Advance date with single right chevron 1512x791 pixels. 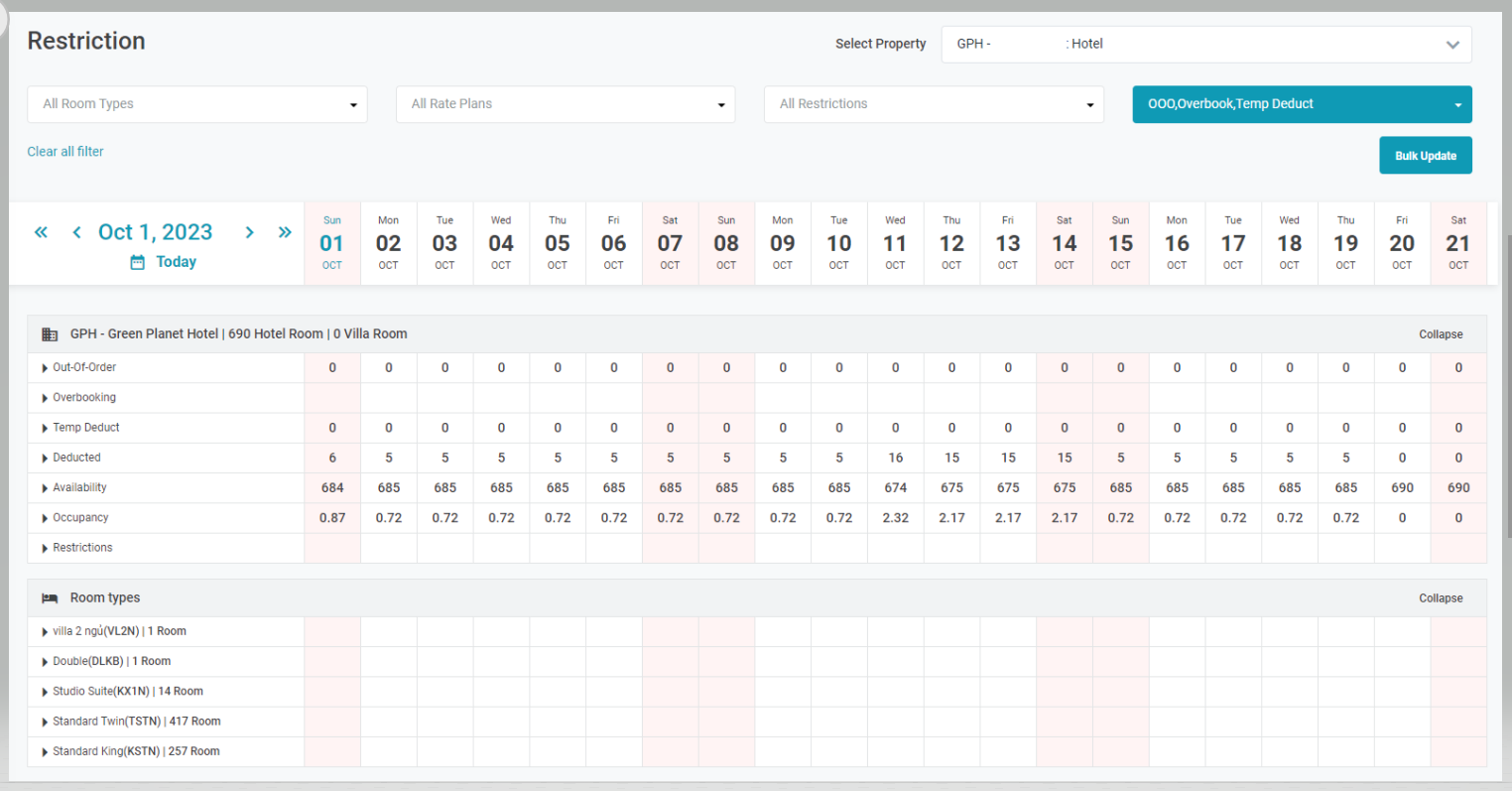pos(250,232)
